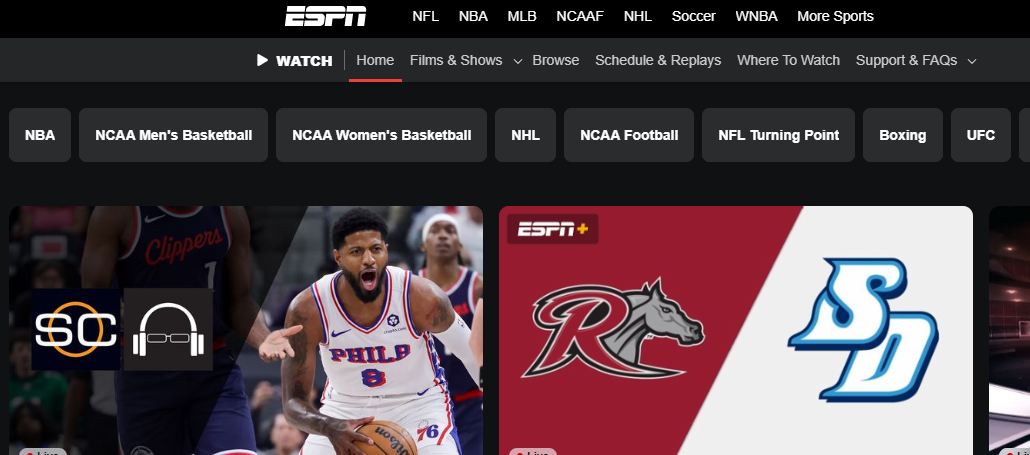Open the WNBA link in top bar
1030x455 pixels.
click(757, 16)
